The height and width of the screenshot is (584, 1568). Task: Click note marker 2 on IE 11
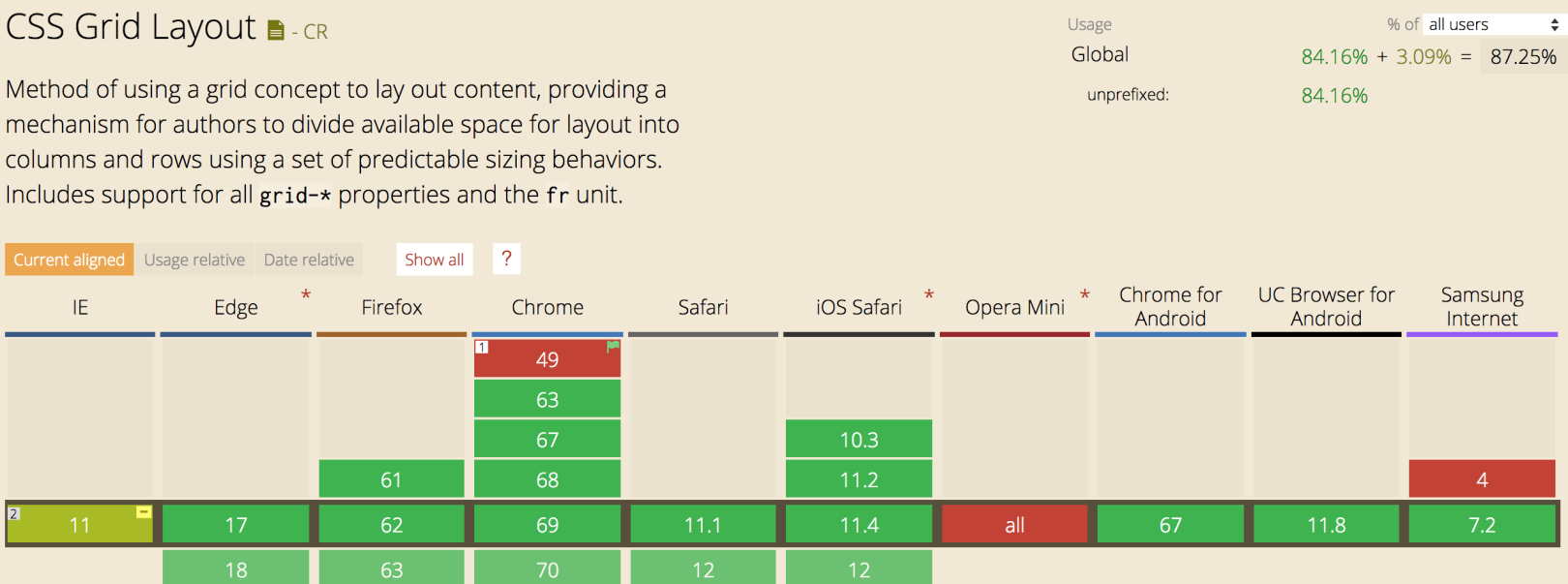point(14,513)
